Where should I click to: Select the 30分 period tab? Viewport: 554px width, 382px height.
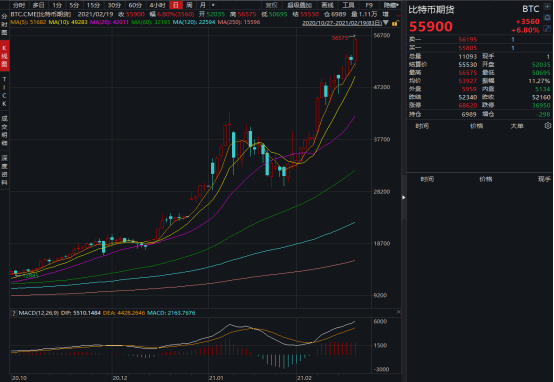click(x=114, y=5)
